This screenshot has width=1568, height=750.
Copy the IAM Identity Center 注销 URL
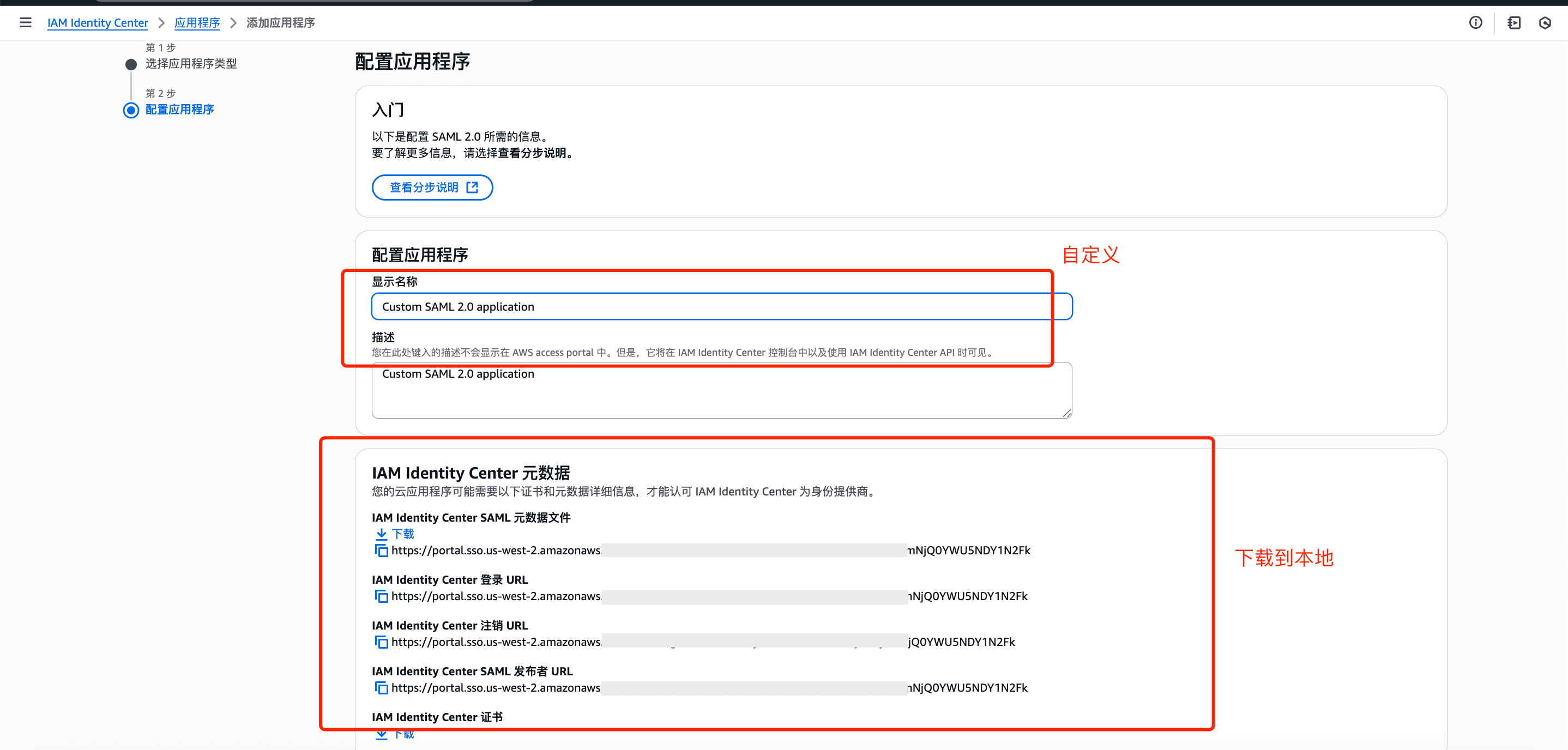point(381,642)
